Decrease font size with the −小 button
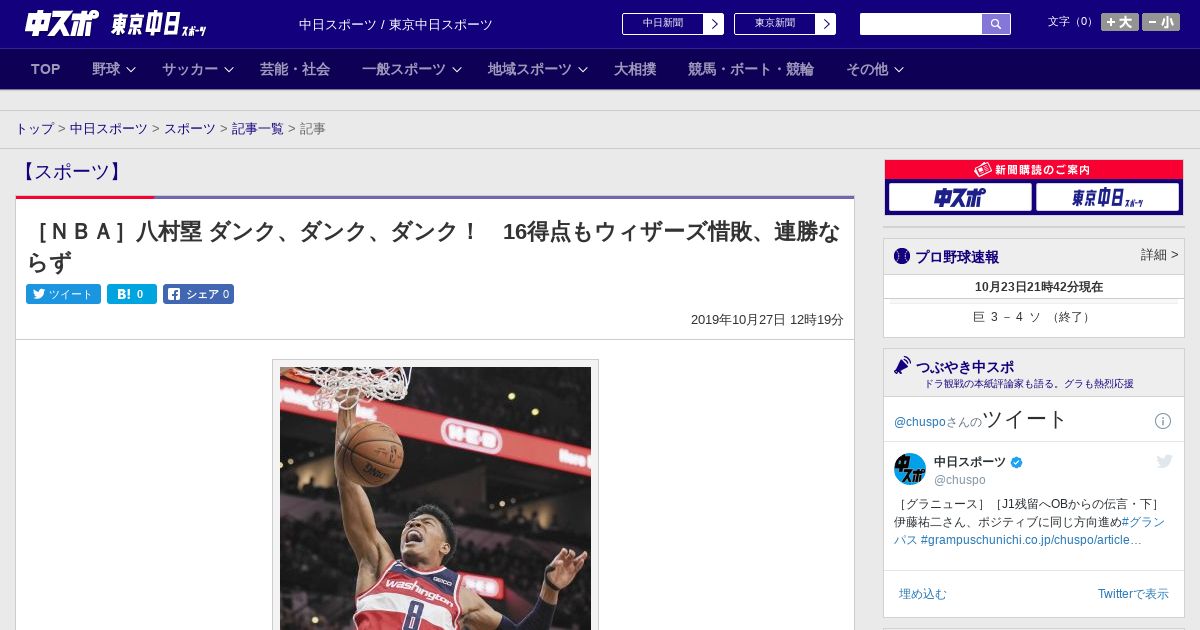Screen dimensions: 1200x630 [1161, 22]
